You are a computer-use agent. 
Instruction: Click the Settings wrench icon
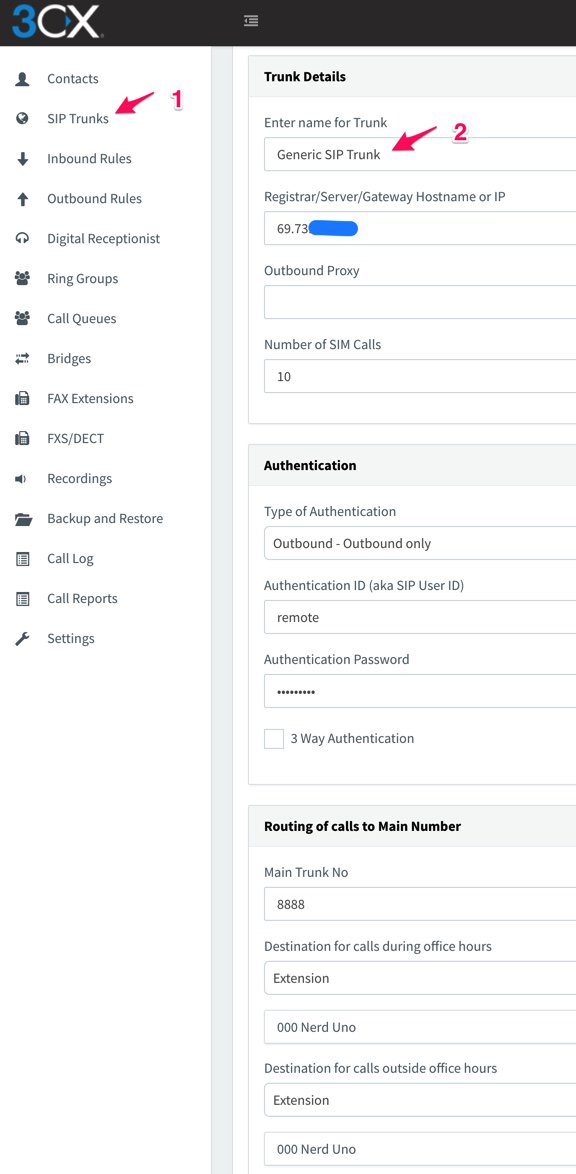click(x=22, y=639)
